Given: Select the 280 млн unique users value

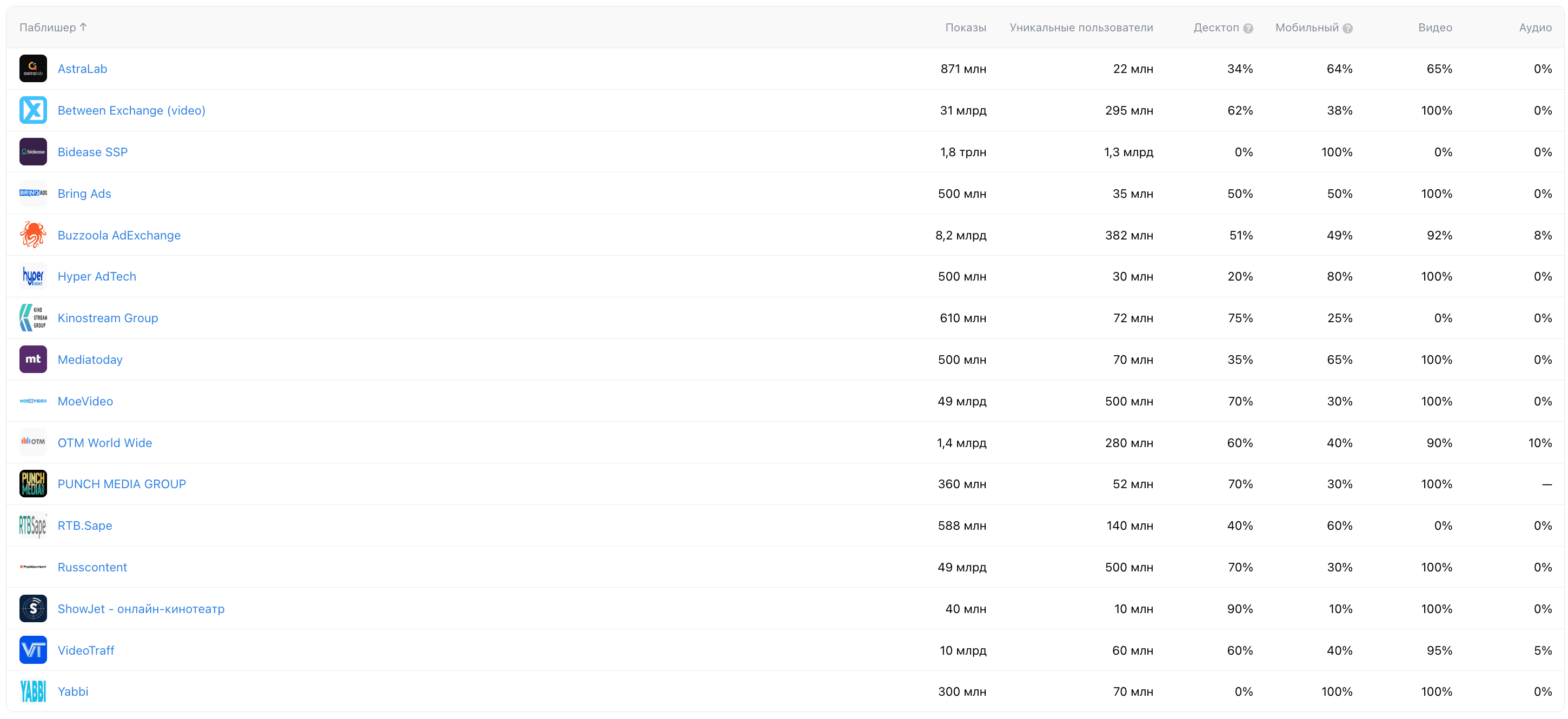Looking at the screenshot, I should [1129, 443].
